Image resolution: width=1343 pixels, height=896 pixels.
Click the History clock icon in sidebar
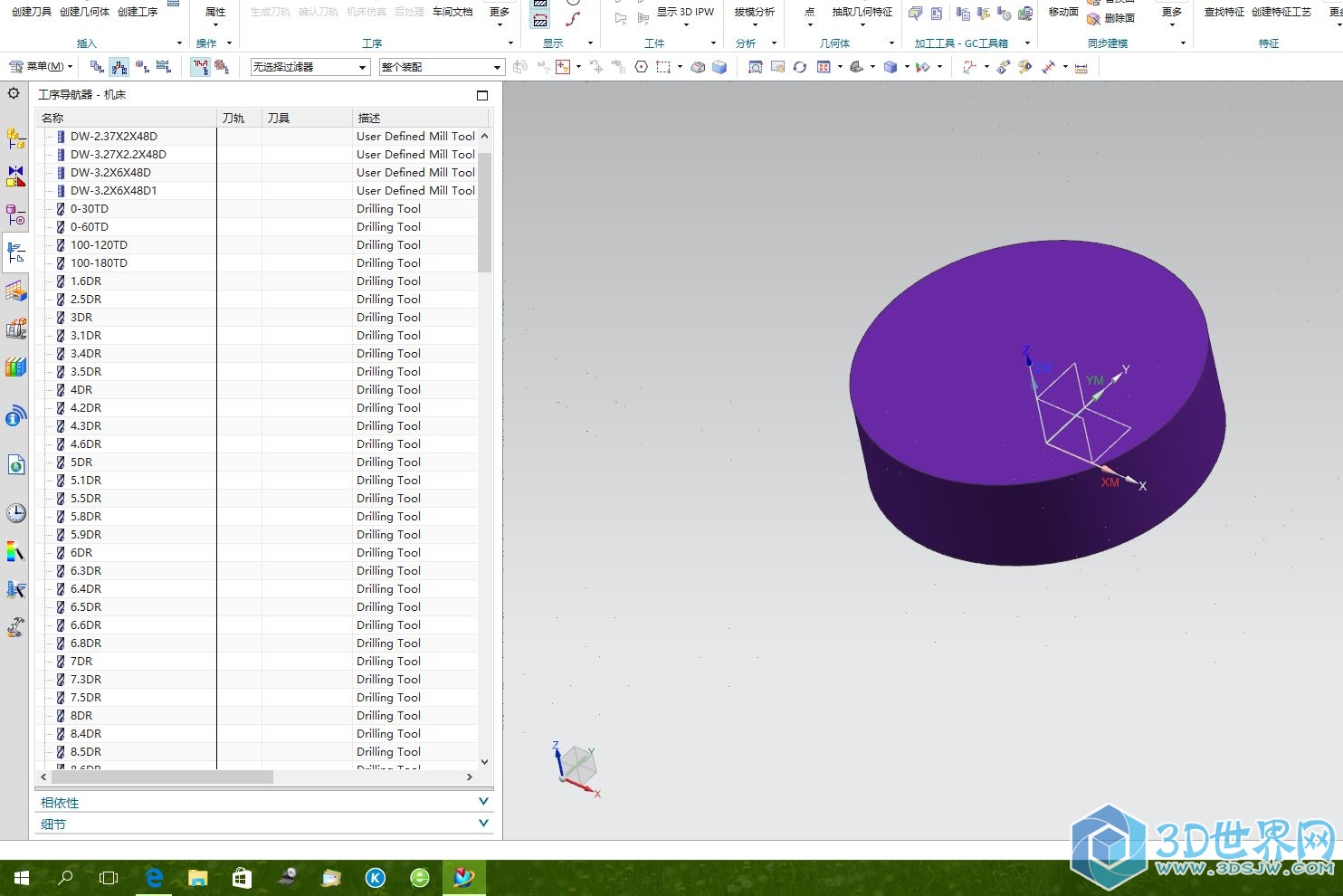pos(15,513)
